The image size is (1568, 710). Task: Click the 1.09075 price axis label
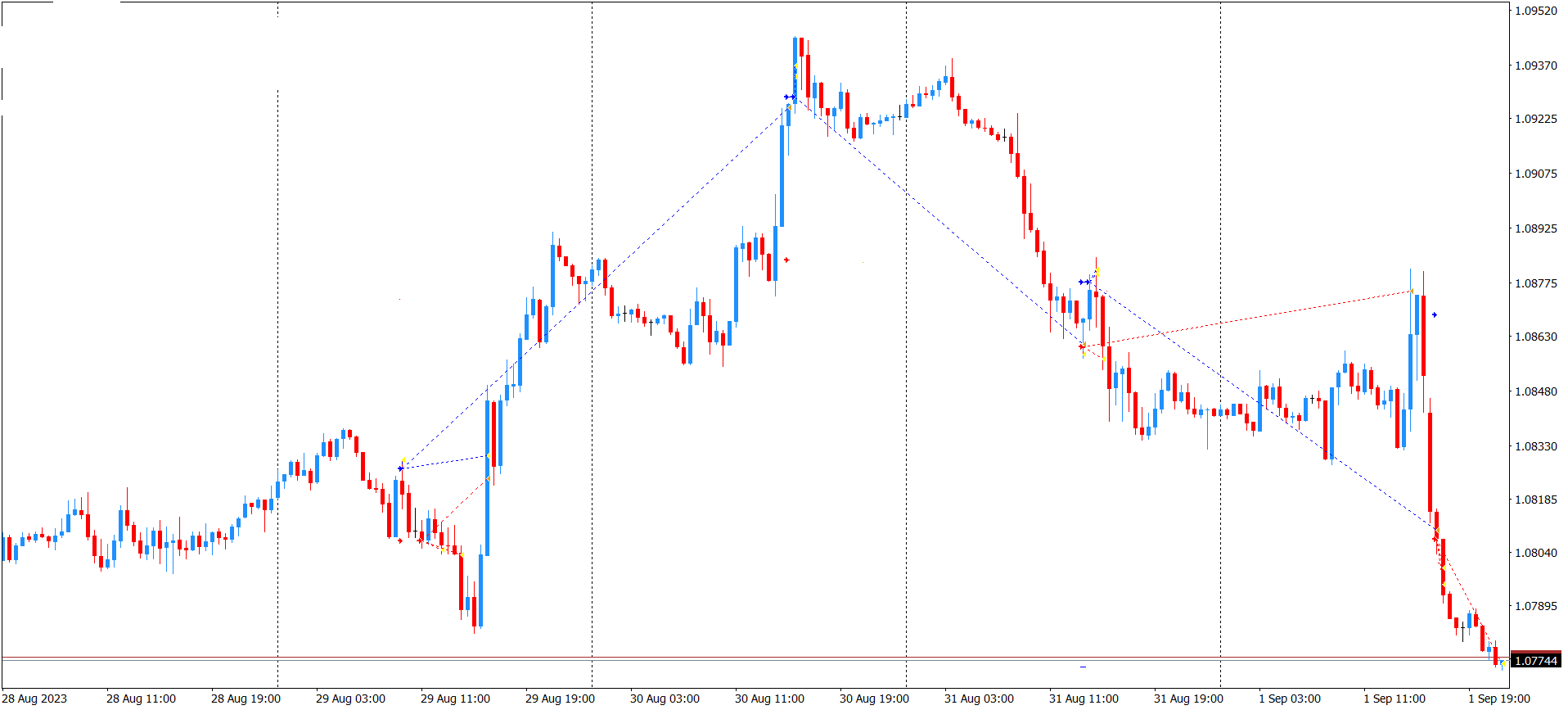1536,174
